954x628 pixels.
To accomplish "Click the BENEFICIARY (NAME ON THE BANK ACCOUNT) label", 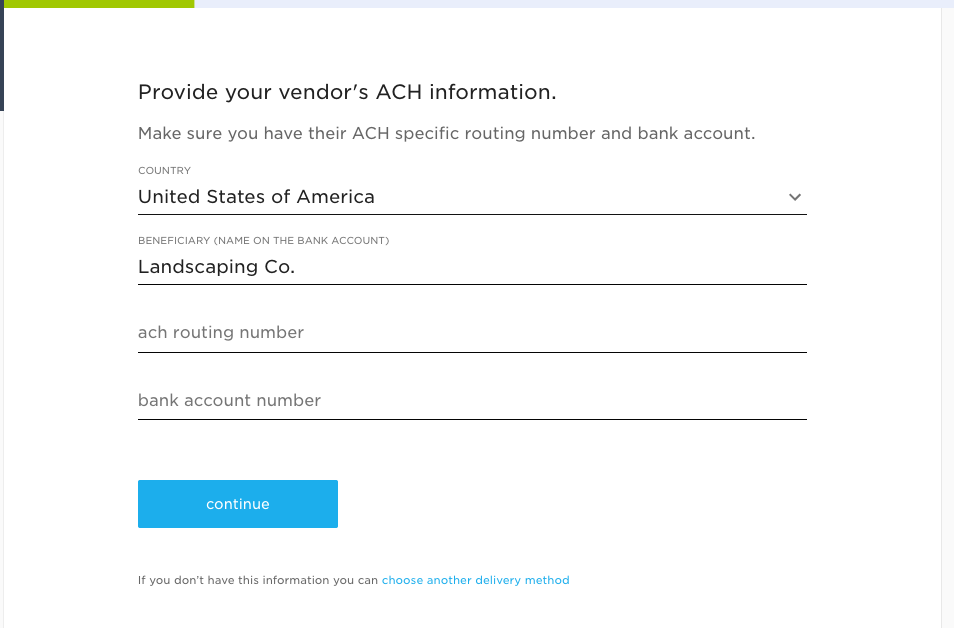I will tap(263, 240).
